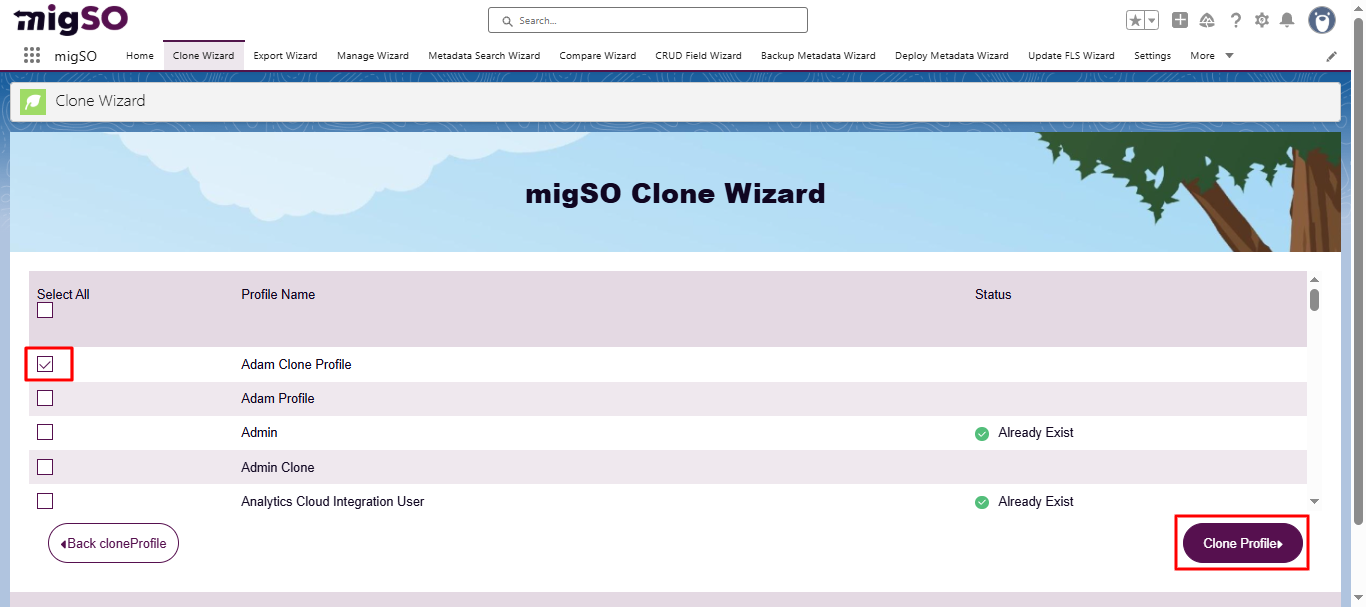The width and height of the screenshot is (1366, 607).
Task: Click the page vertical scrollbar
Action: [x=1358, y=270]
